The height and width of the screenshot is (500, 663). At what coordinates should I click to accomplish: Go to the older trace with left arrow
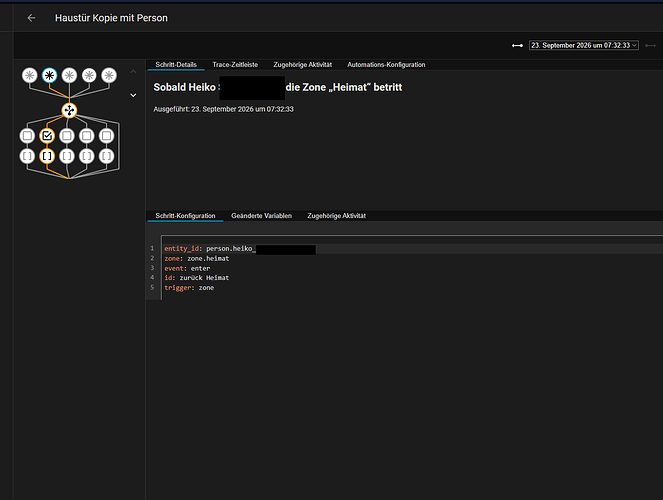(518, 45)
